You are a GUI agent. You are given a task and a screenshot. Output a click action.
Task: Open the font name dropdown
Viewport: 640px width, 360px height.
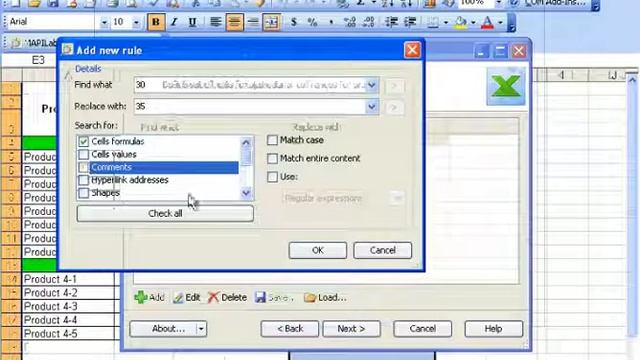pyautogui.click(x=104, y=22)
